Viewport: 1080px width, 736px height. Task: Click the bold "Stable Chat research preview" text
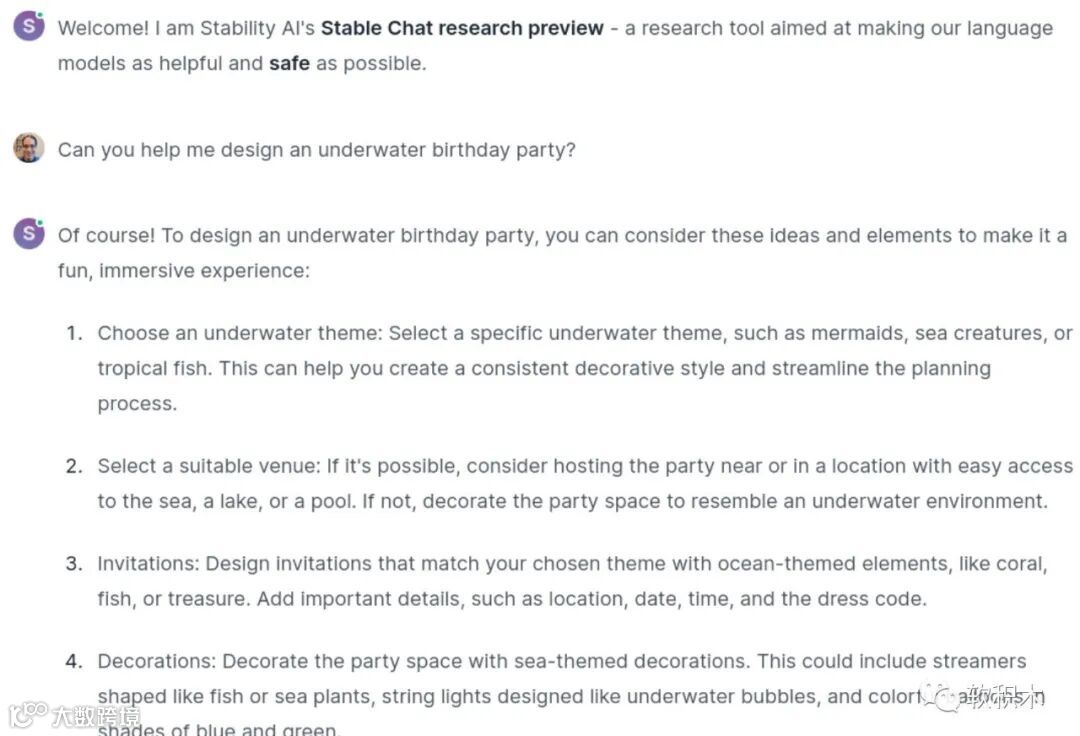pyautogui.click(x=462, y=28)
